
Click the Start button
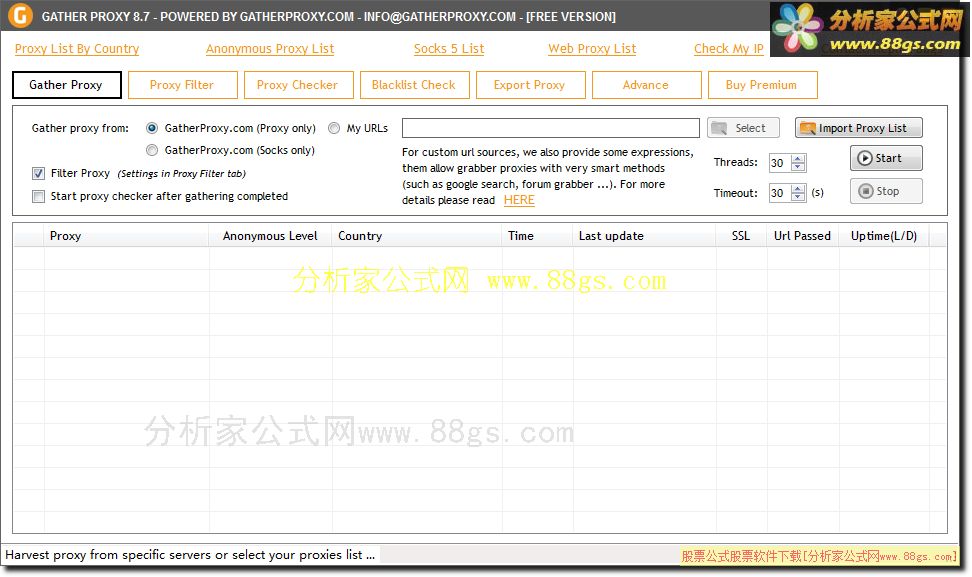pyautogui.click(x=886, y=158)
